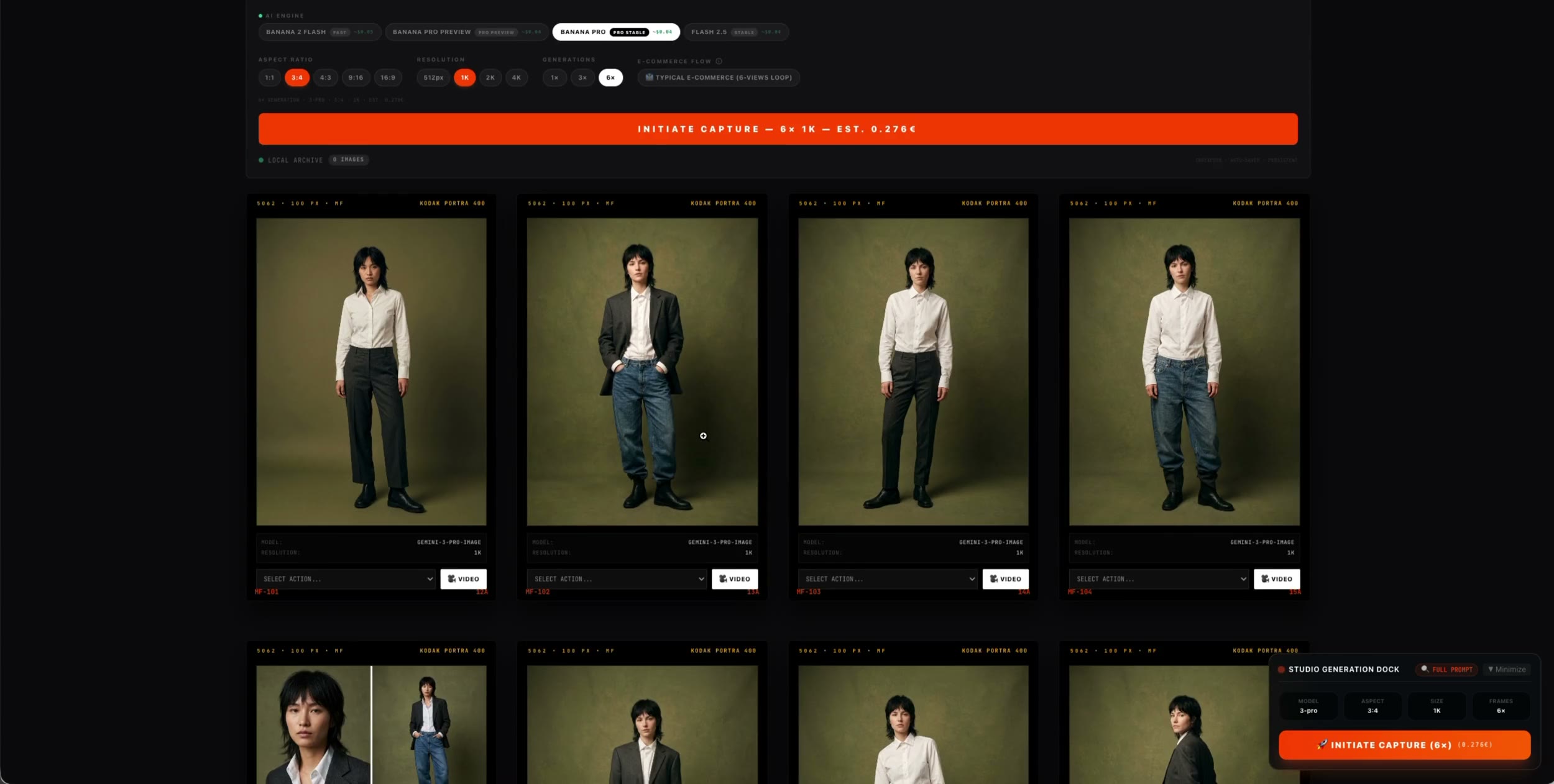Set generations to 6x
This screenshot has width=1554, height=784.
pyautogui.click(x=610, y=78)
